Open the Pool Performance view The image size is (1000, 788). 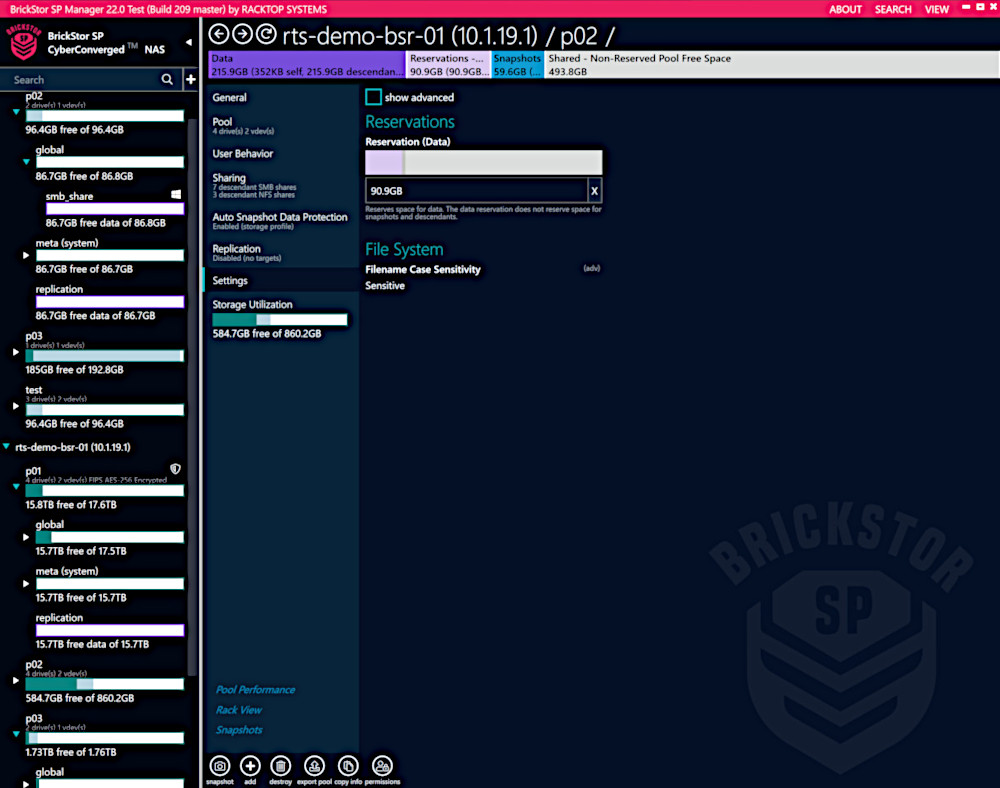[x=254, y=689]
